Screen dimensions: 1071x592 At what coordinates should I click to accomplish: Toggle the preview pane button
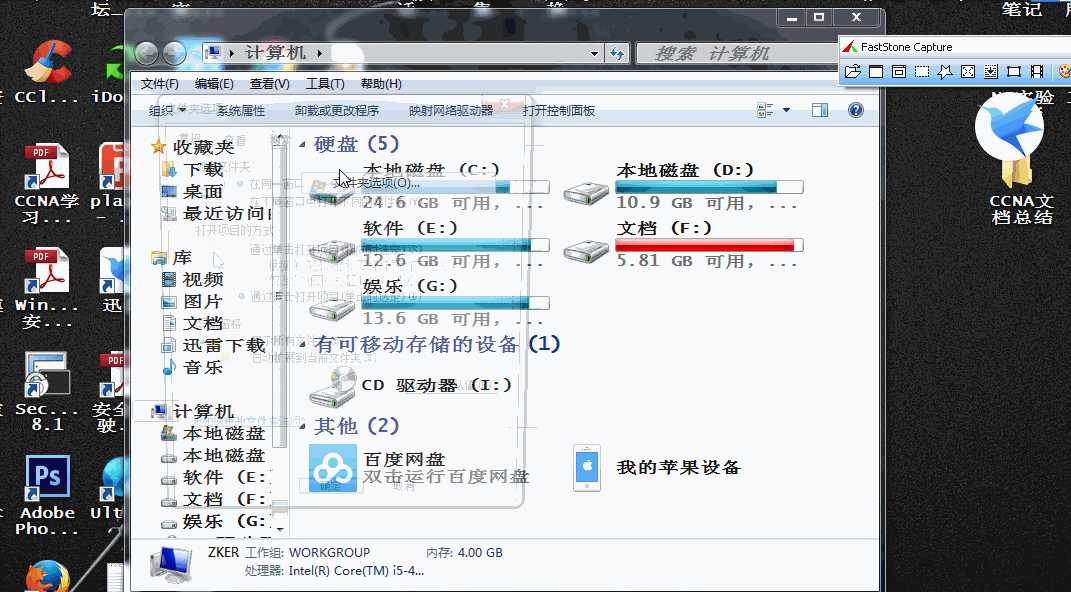click(820, 110)
